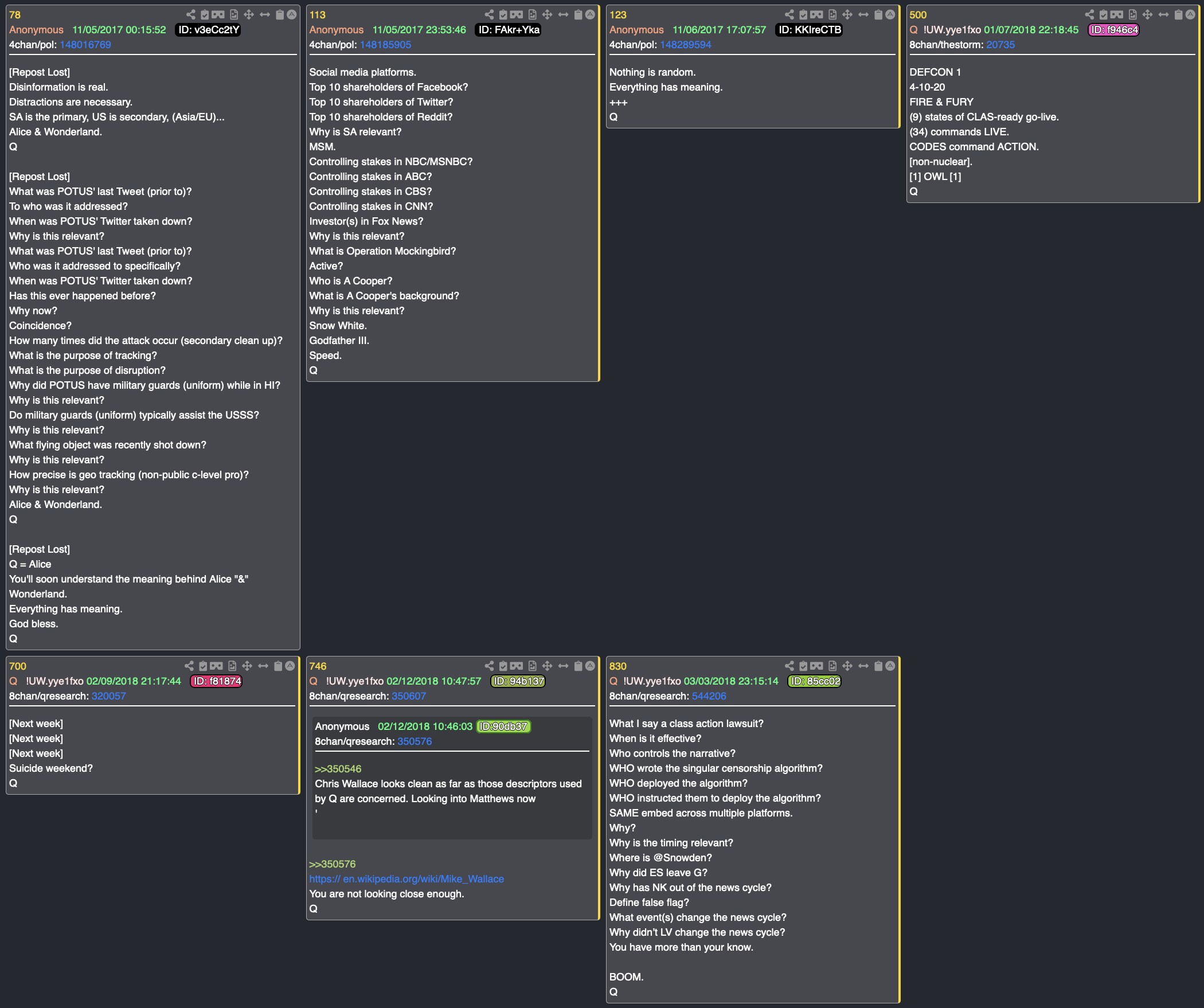This screenshot has width=1204, height=1008.
Task: Click the clipboard-check icon on post 113
Action: tap(503, 14)
